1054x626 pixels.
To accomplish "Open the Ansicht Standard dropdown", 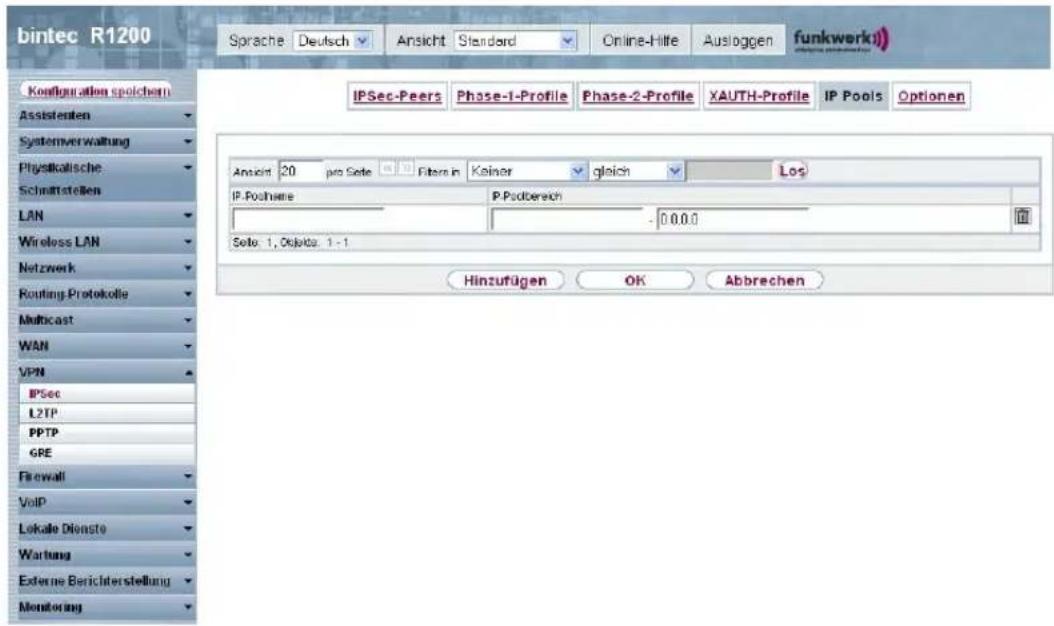I will [x=516, y=41].
